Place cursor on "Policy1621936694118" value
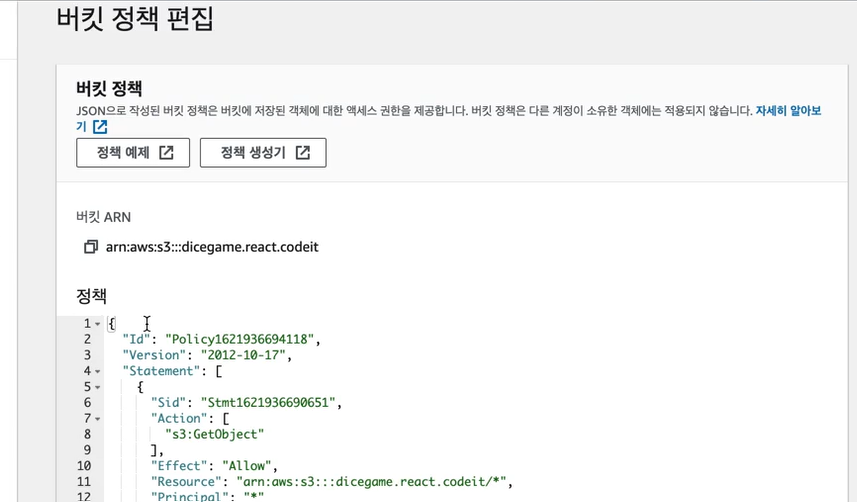857x502 pixels. 239,340
